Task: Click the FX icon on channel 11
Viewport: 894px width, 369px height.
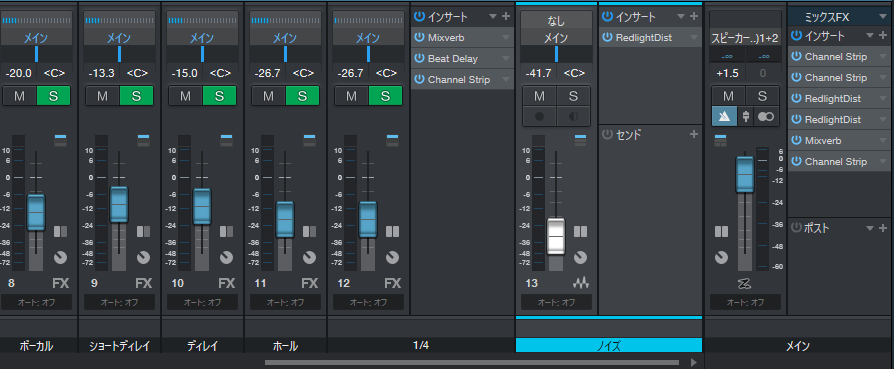Action: (310, 283)
